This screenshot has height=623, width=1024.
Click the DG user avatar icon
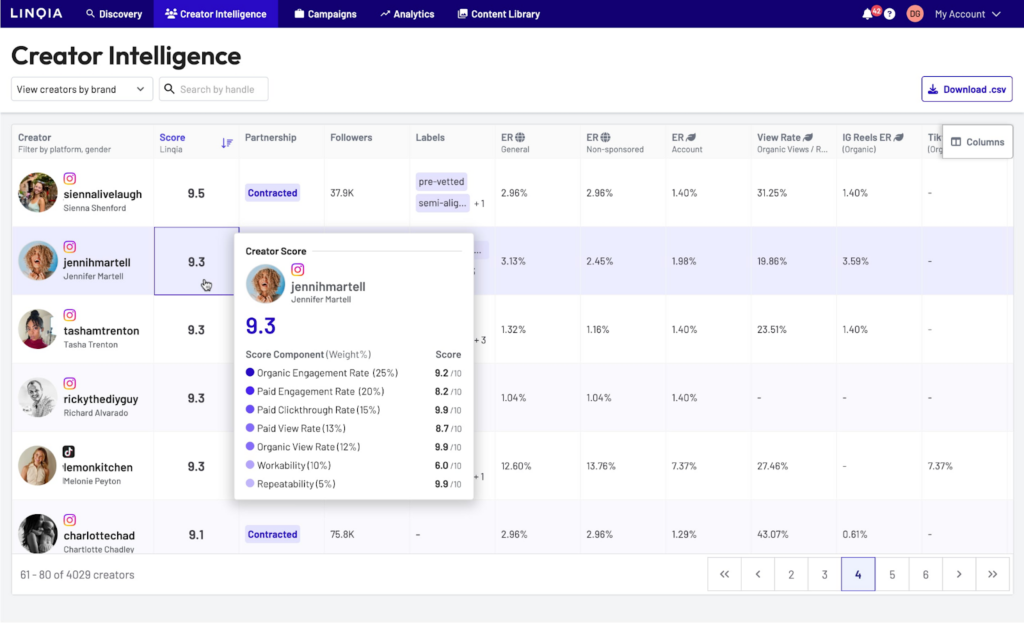914,14
